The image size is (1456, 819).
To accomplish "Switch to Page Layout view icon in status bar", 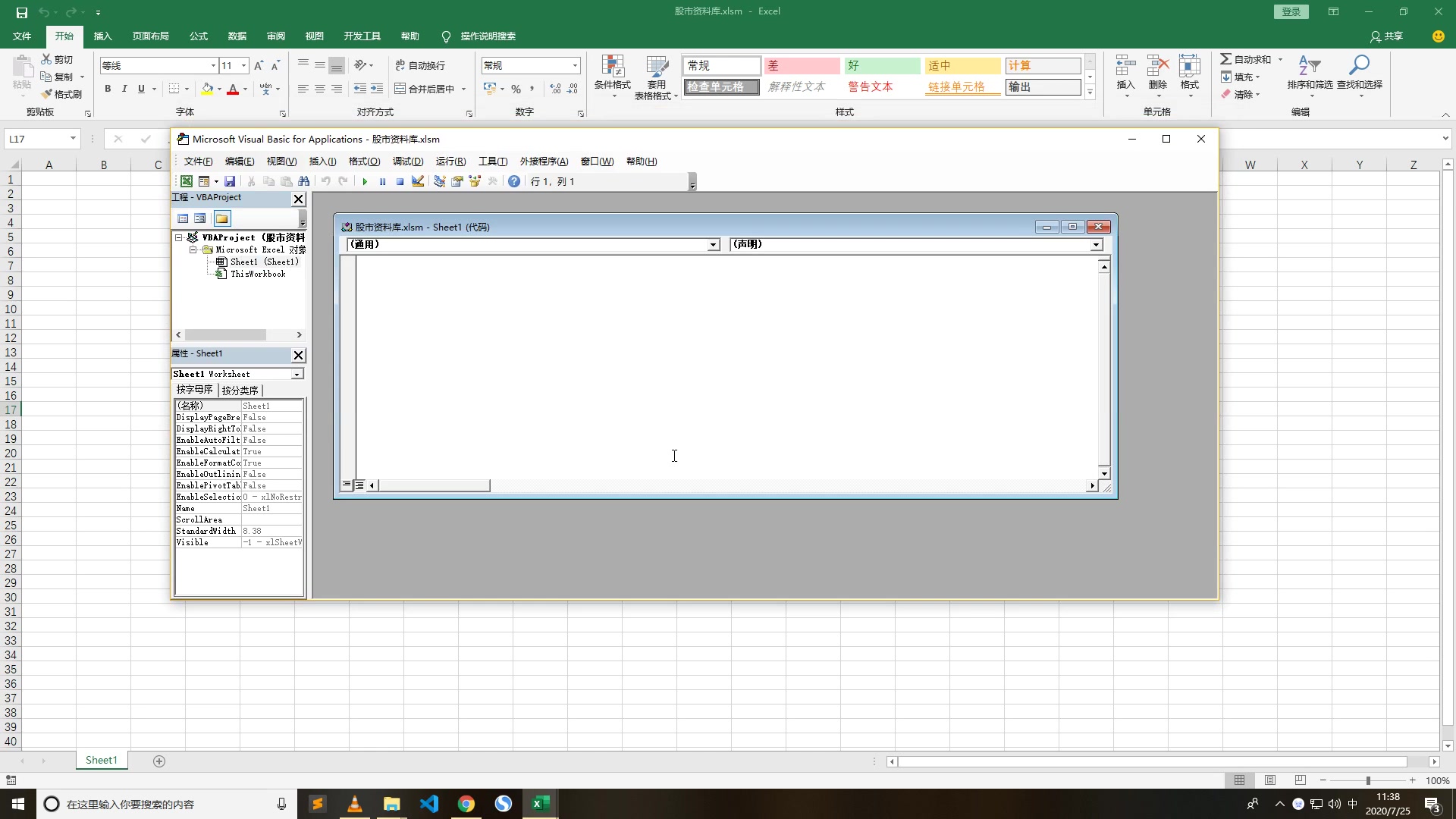I will (x=1270, y=780).
